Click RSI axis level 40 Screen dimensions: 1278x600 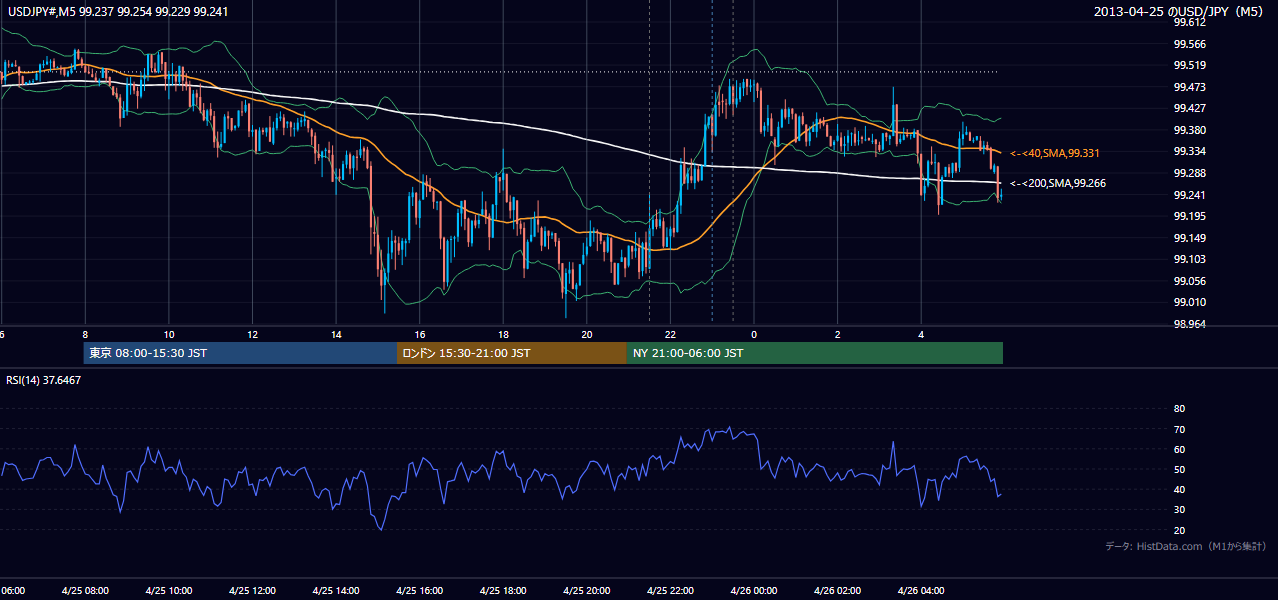coord(1179,489)
